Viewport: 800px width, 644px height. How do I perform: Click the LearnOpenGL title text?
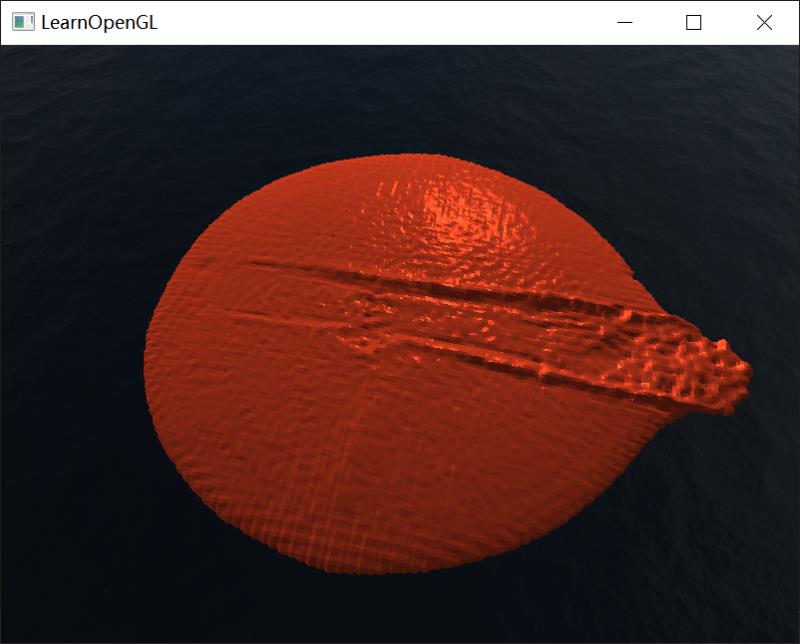[98, 22]
